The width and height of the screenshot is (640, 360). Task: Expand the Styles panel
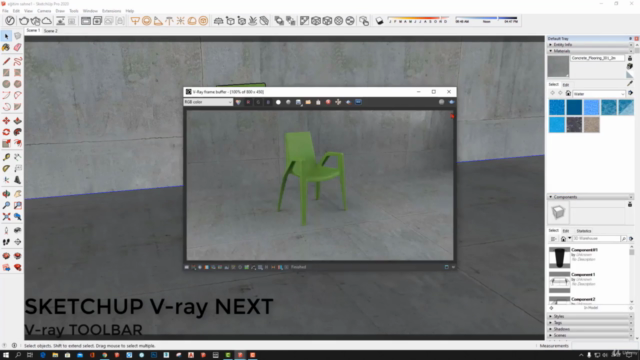[590, 316]
